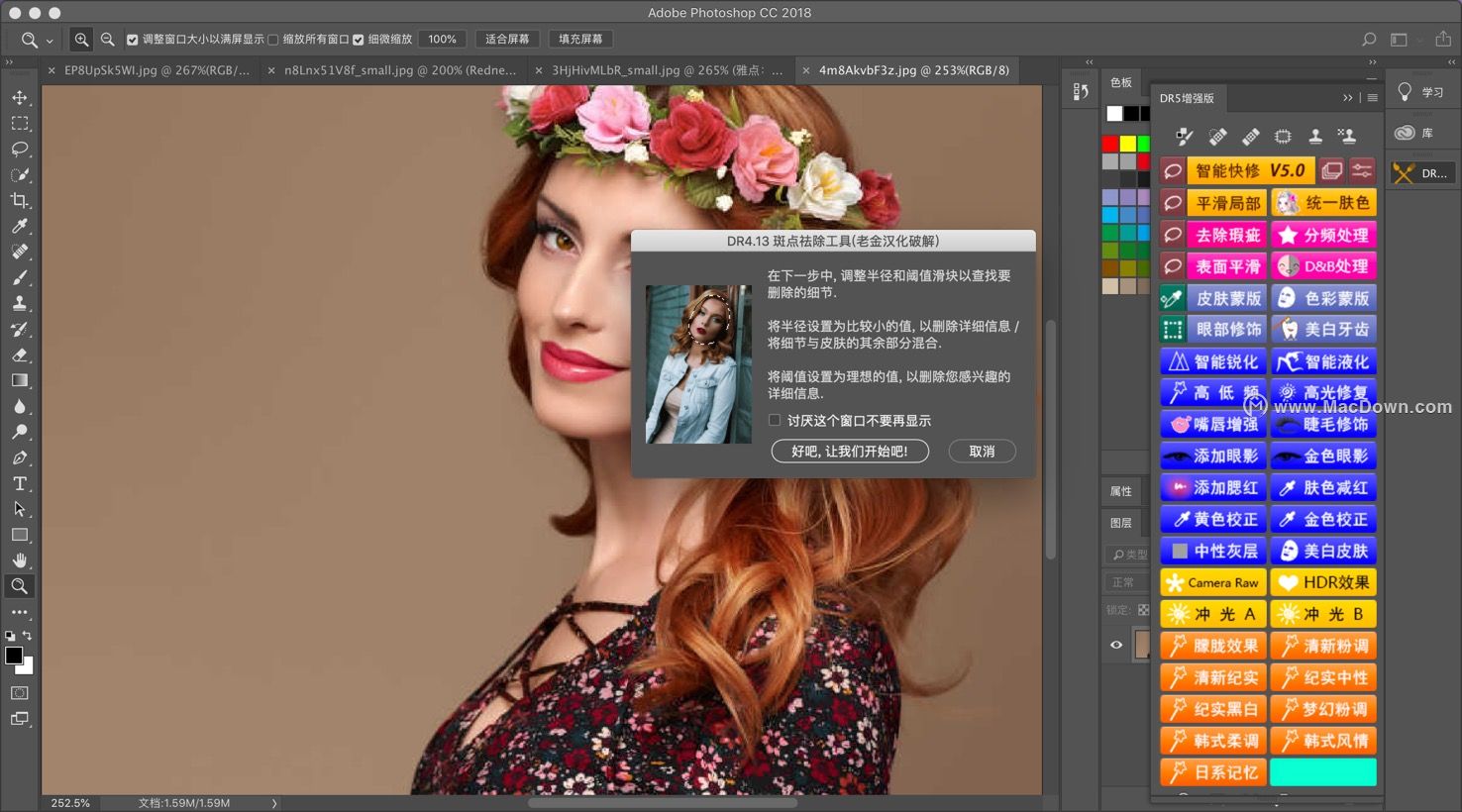This screenshot has width=1462, height=812.
Task: Open the 色板 swatches panel tab
Action: click(1121, 83)
